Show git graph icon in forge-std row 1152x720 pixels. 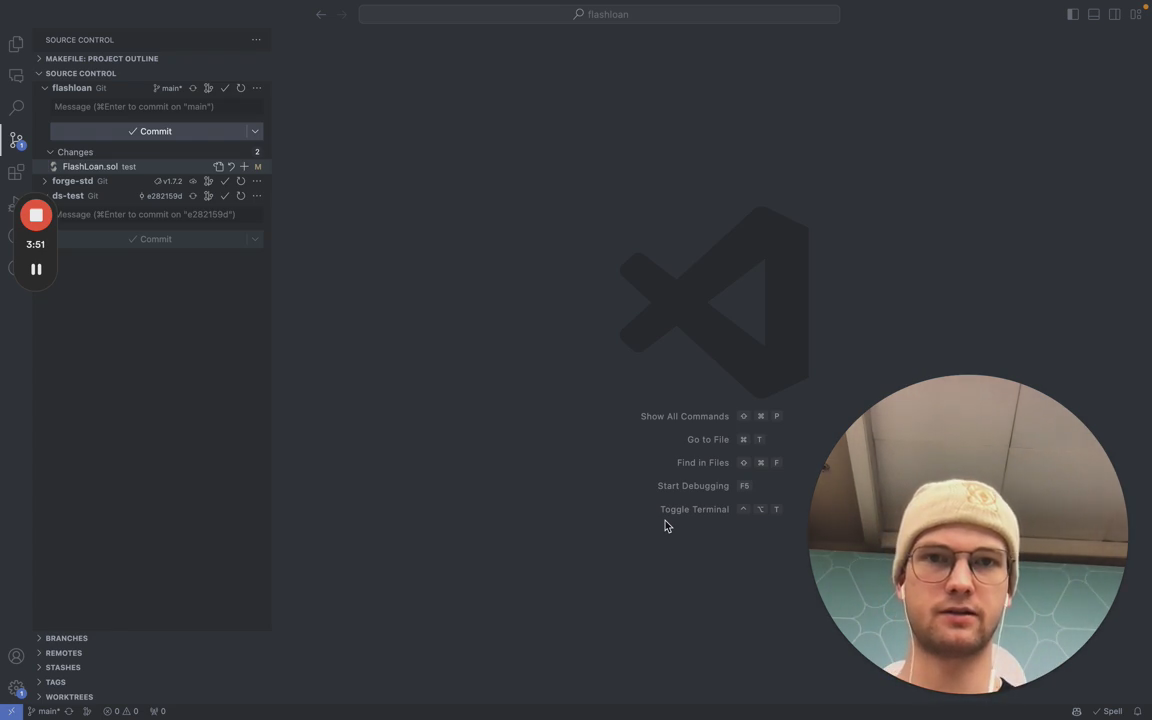(x=209, y=181)
